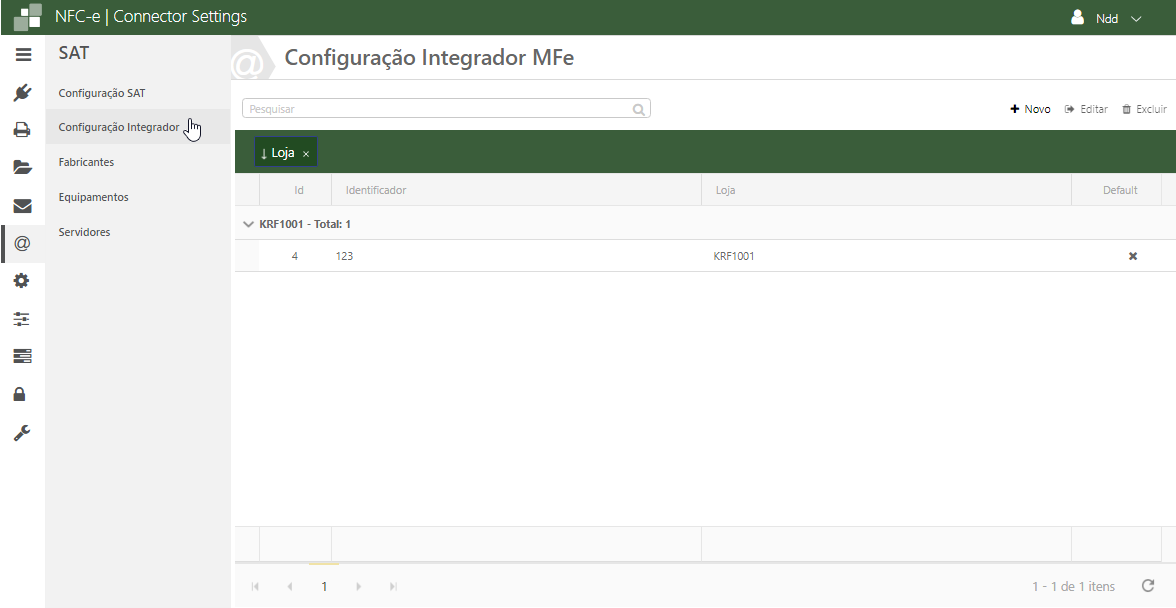Open the wrench tools icon in sidebar

[22, 432]
